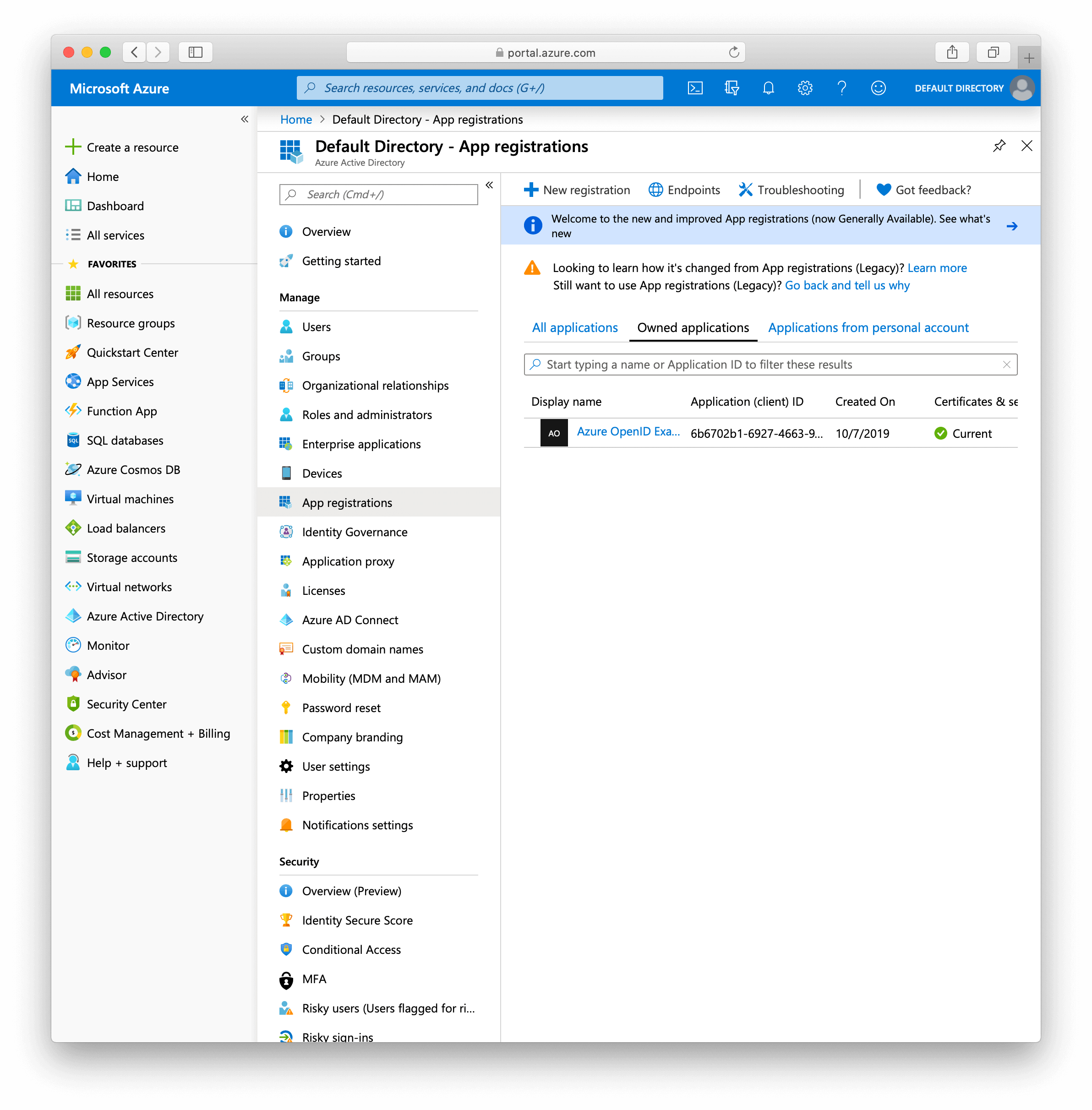
Task: Reload the page in Safari
Action: (733, 52)
